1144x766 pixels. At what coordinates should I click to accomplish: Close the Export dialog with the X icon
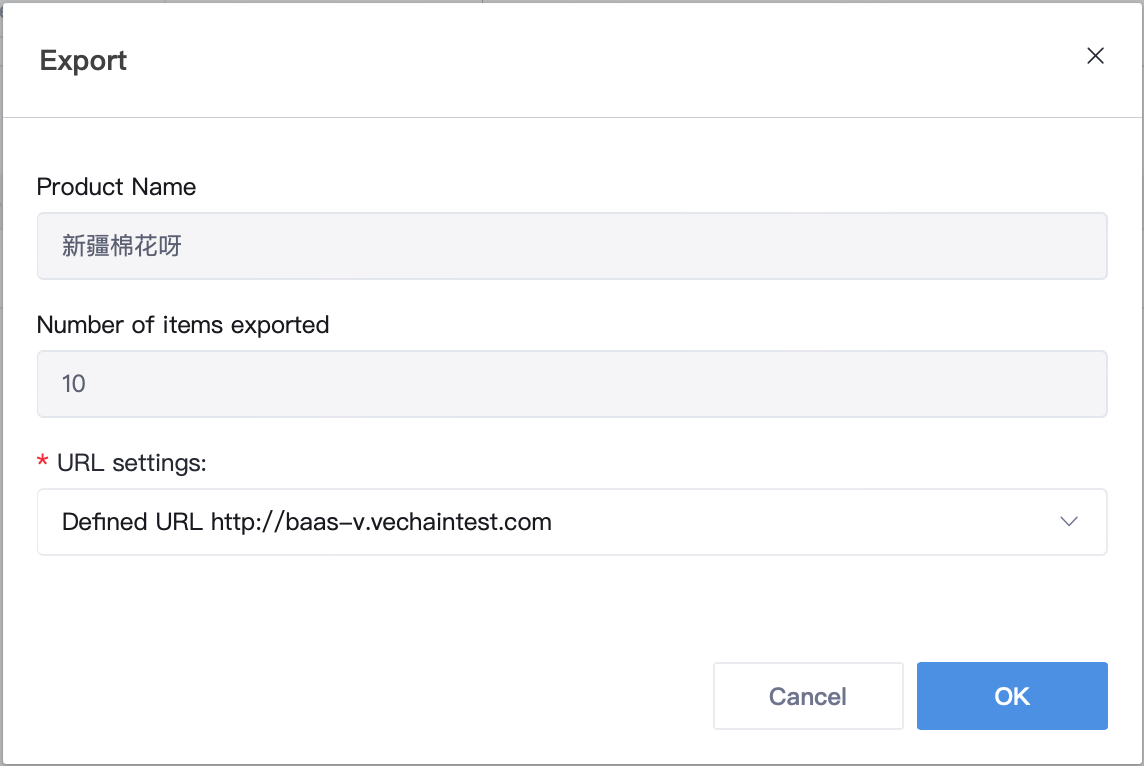tap(1094, 56)
